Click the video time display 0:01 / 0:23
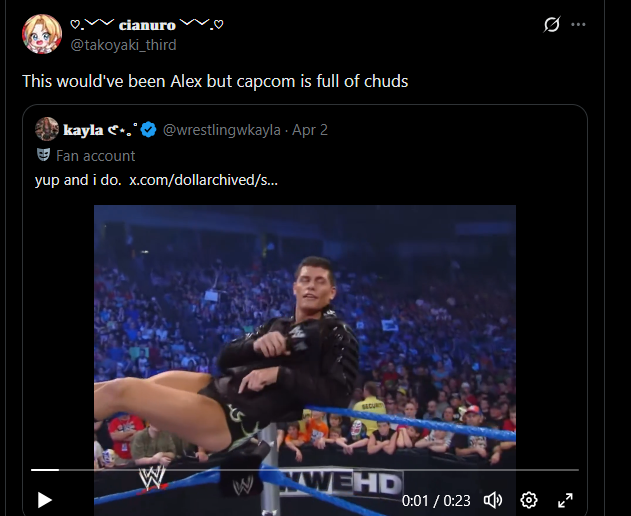 436,501
